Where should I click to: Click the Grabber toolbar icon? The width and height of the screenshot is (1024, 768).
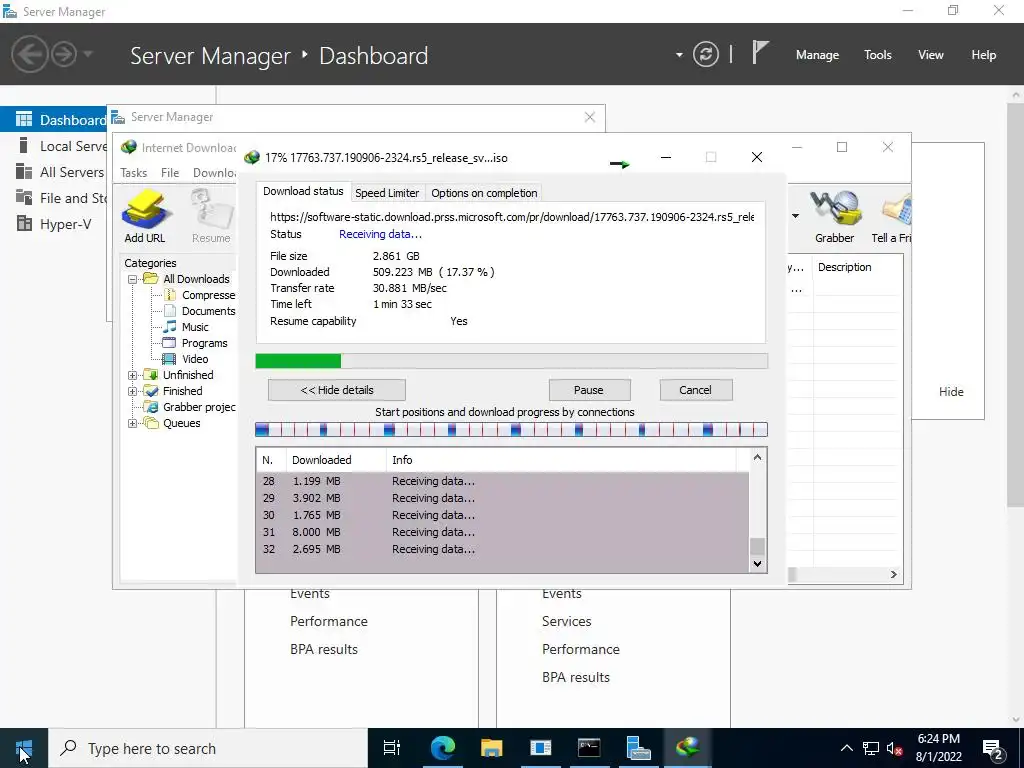[834, 217]
